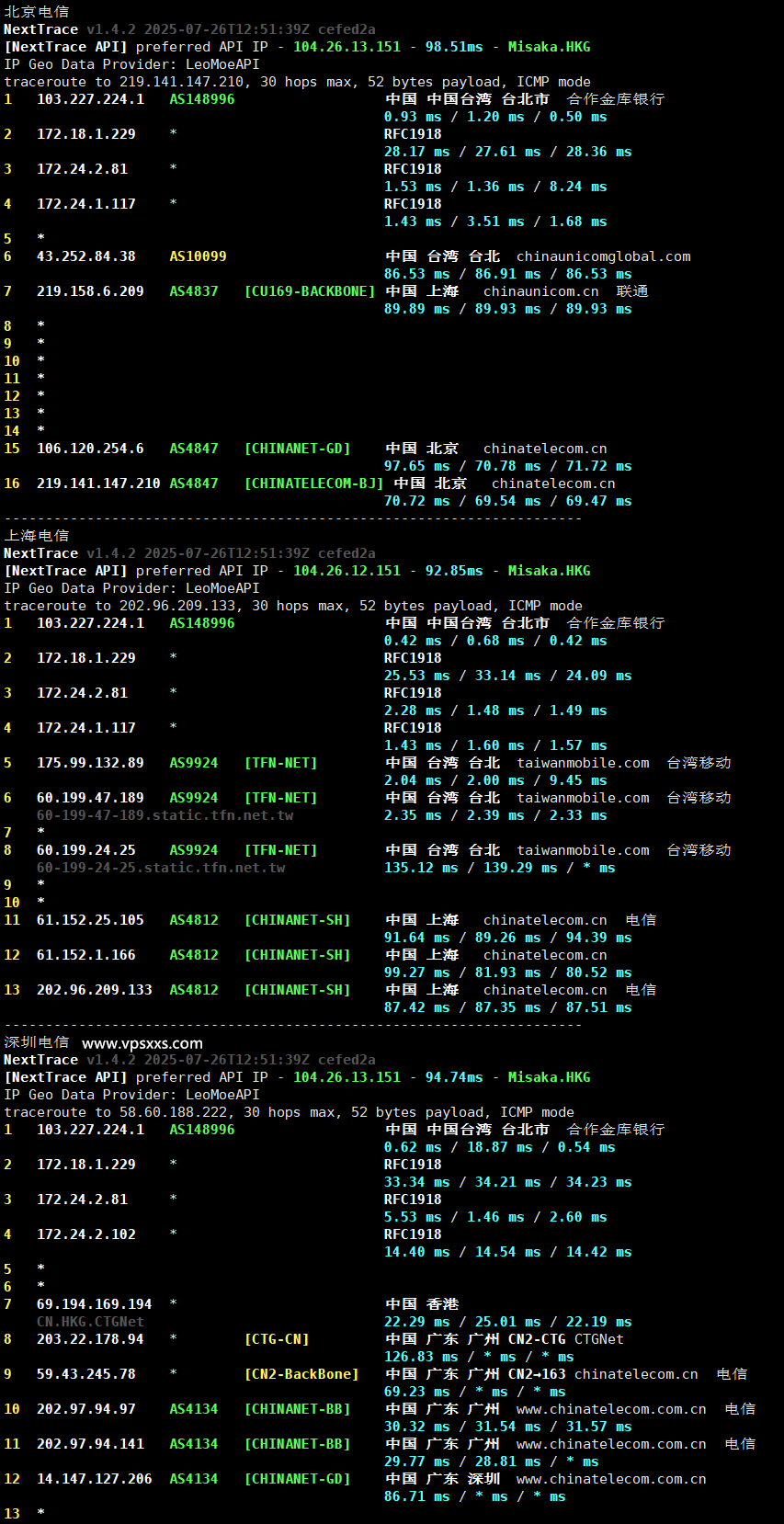Click the CN2-CTG CTGNet label
This screenshot has height=1524, width=784.
click(x=566, y=1339)
